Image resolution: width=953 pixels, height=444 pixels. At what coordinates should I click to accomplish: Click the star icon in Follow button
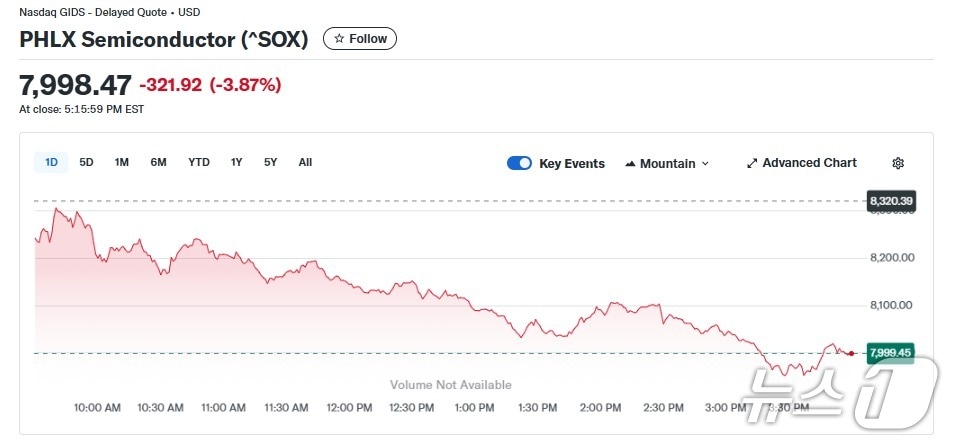[339, 39]
